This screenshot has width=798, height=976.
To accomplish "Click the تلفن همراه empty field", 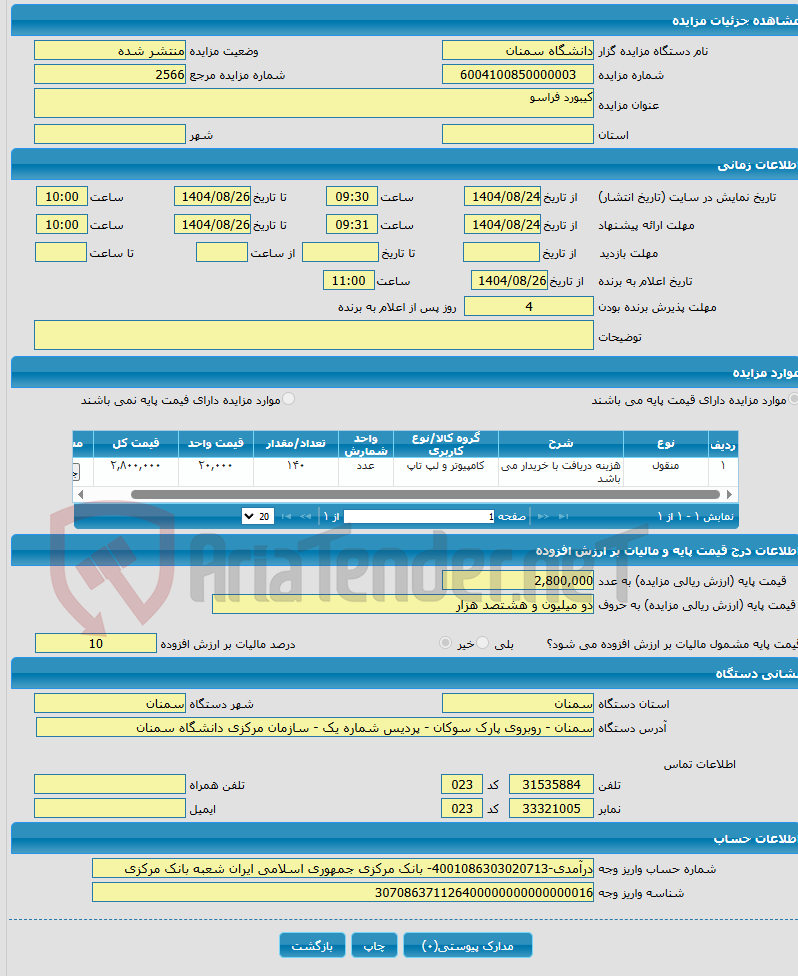I will [110, 784].
